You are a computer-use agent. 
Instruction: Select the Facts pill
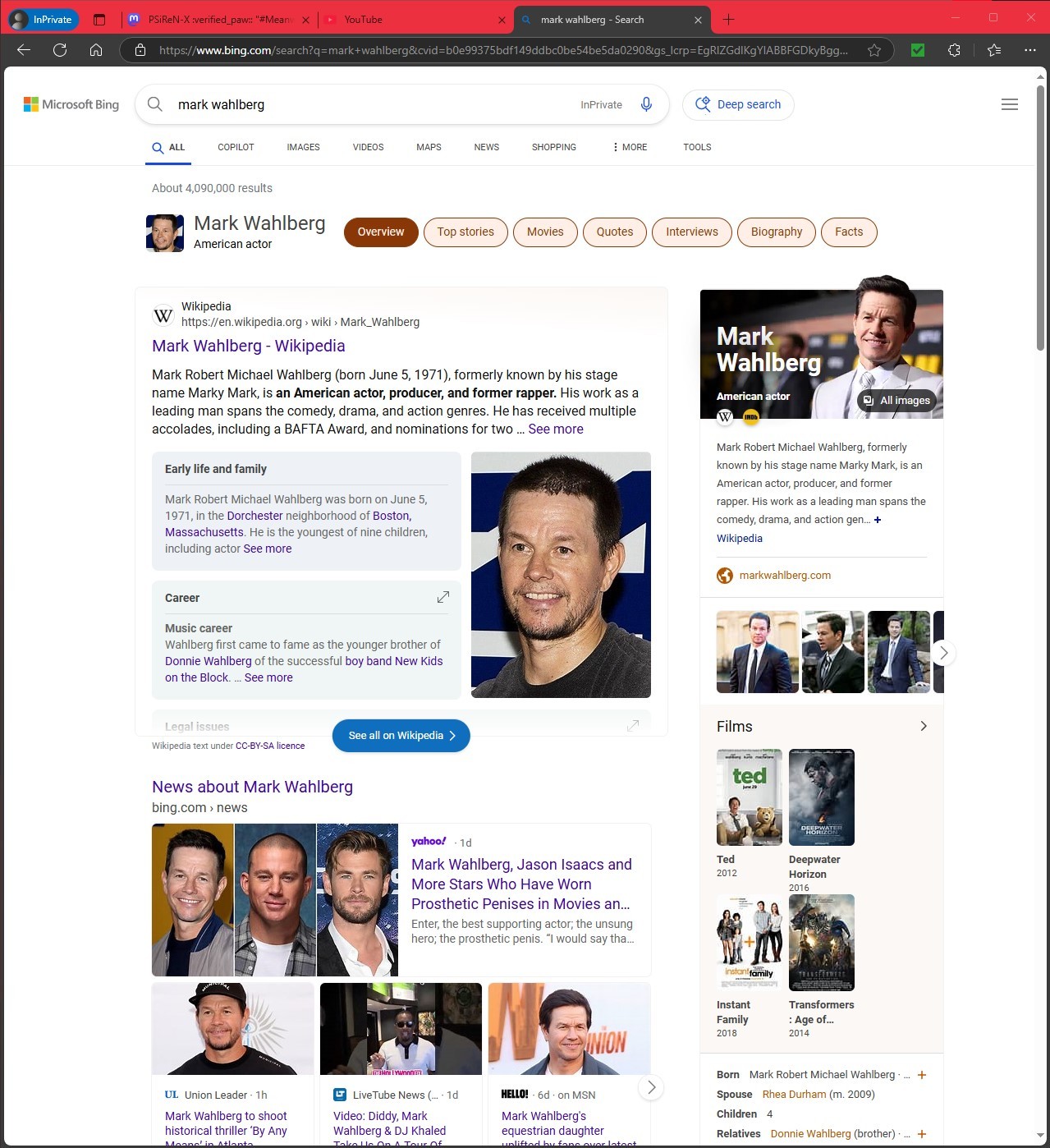tap(849, 232)
